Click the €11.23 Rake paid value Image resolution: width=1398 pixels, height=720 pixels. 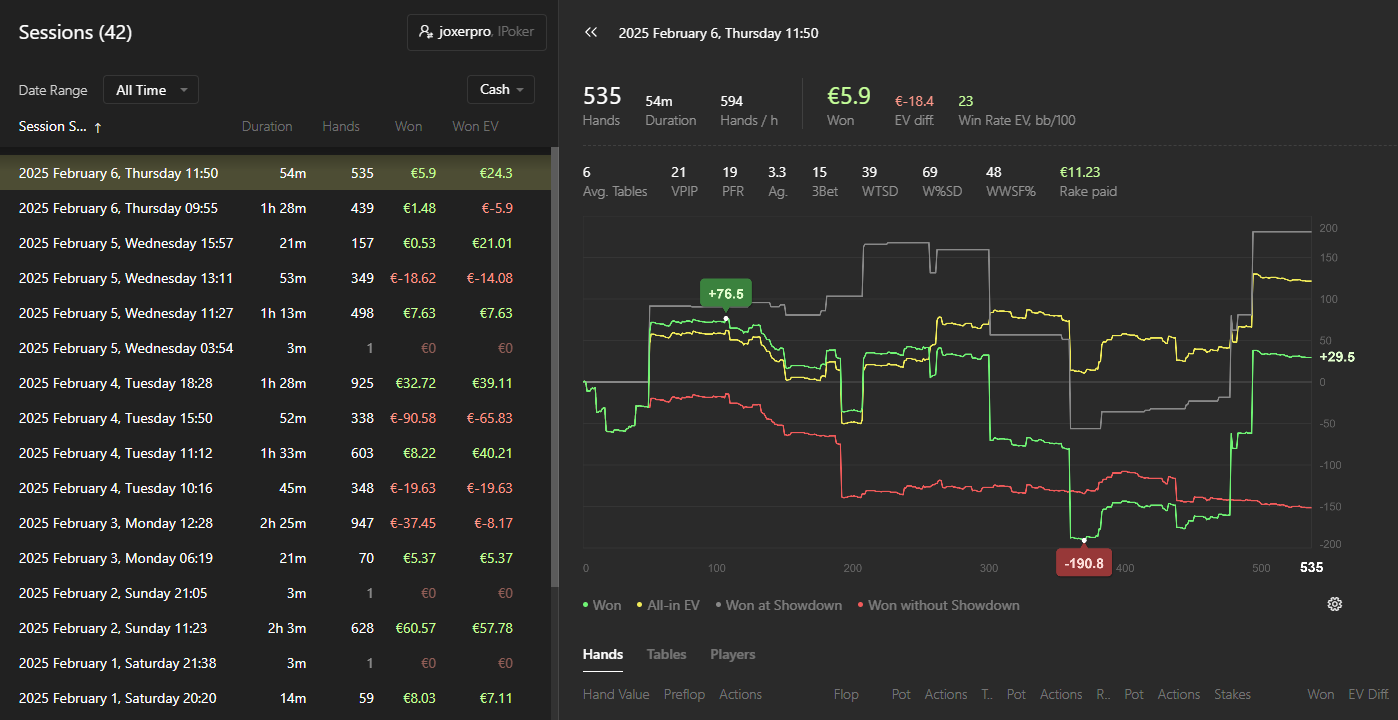(x=1080, y=172)
